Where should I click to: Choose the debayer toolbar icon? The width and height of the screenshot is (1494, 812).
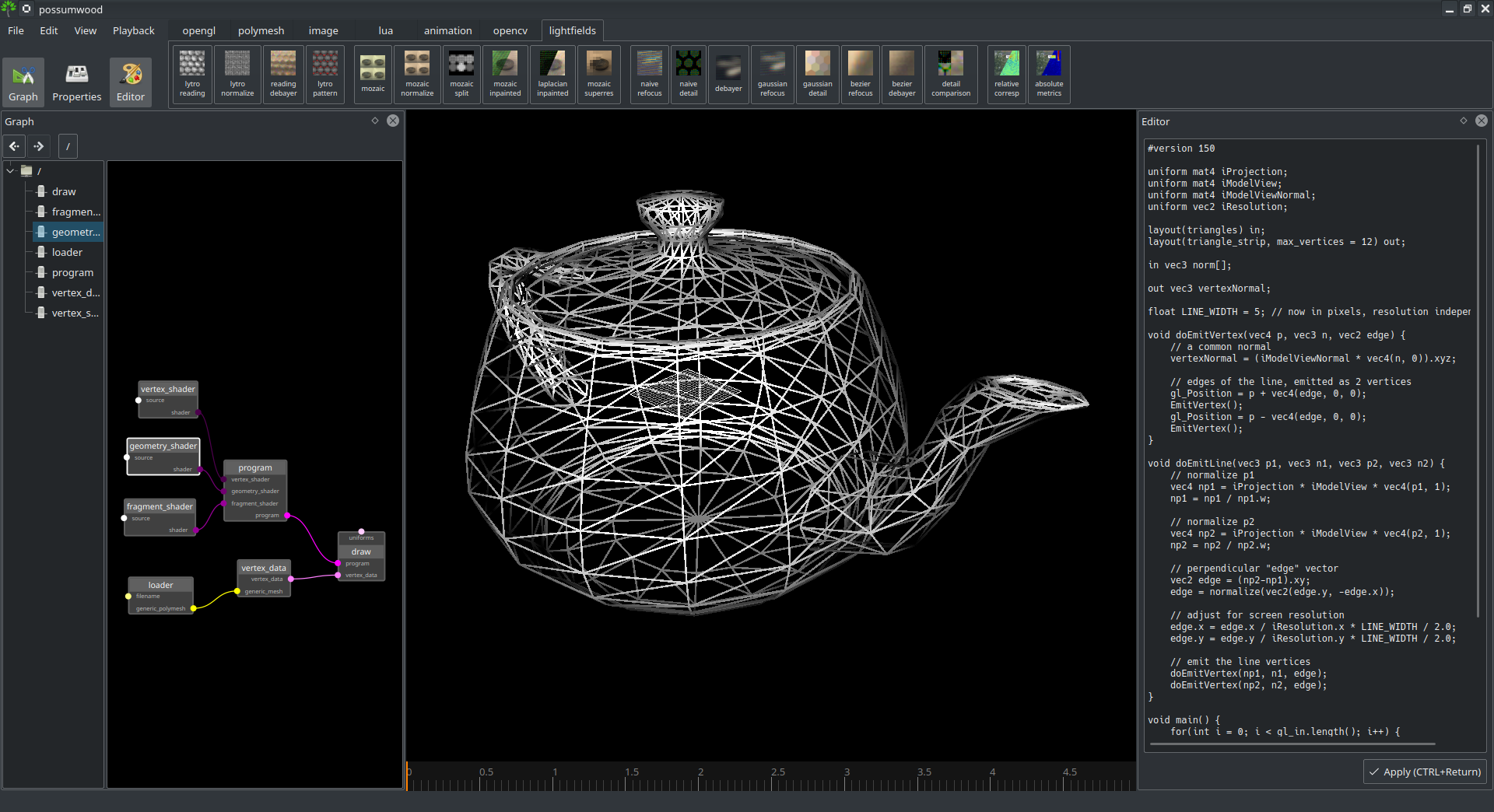point(728,74)
